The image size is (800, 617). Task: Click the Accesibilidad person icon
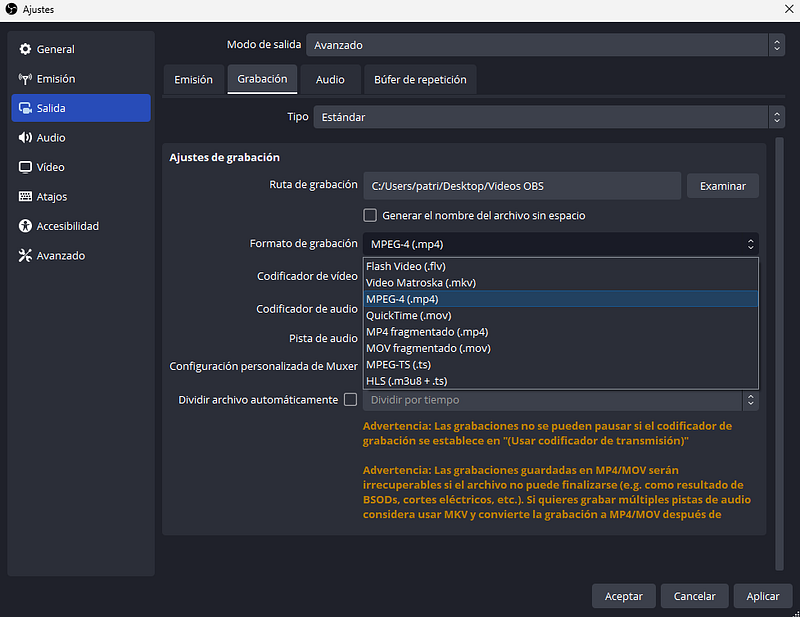[25, 226]
